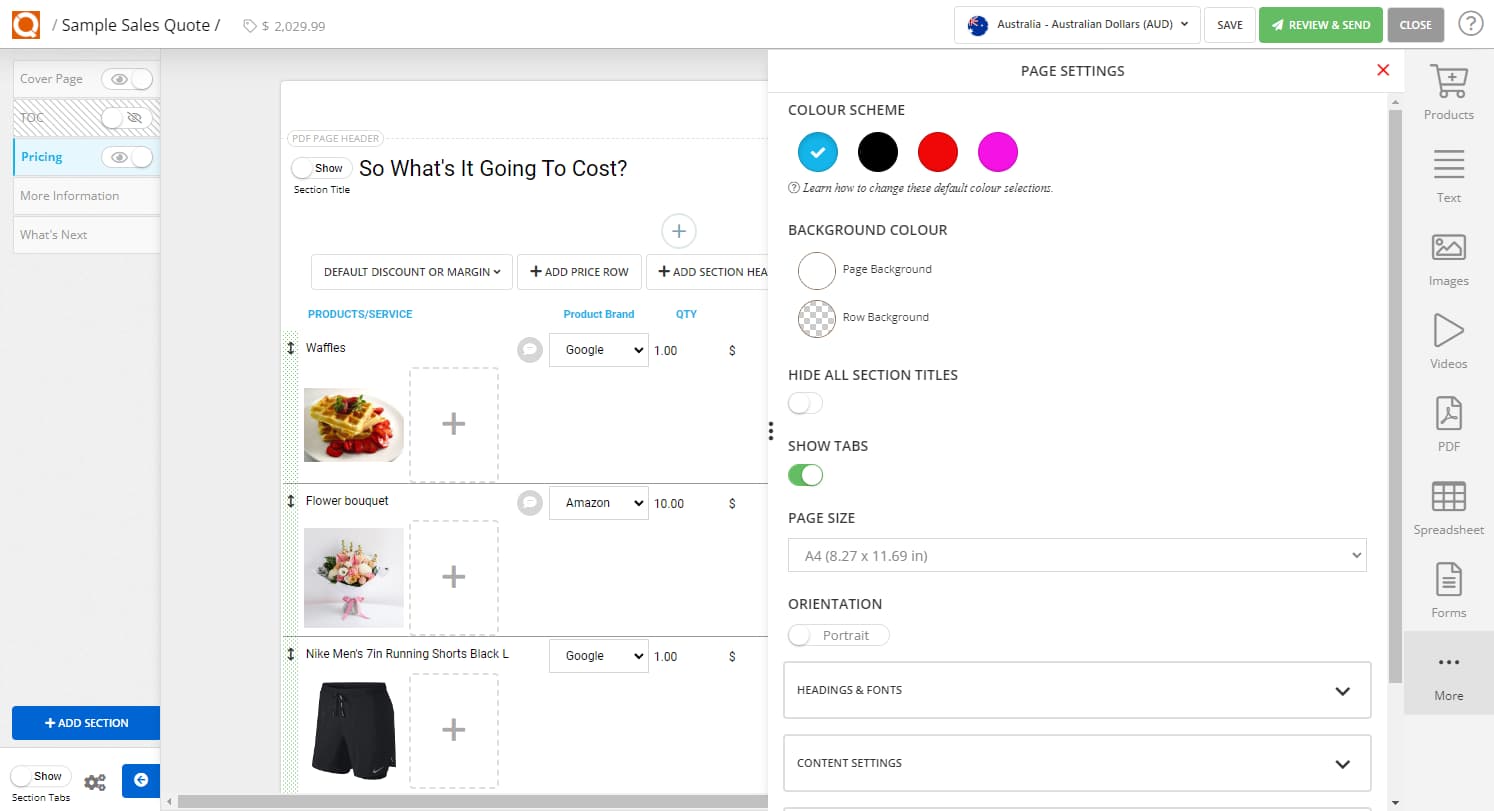Image resolution: width=1494 pixels, height=811 pixels.
Task: Open the currency selector Australian Dollars dropdown
Action: tap(1077, 25)
